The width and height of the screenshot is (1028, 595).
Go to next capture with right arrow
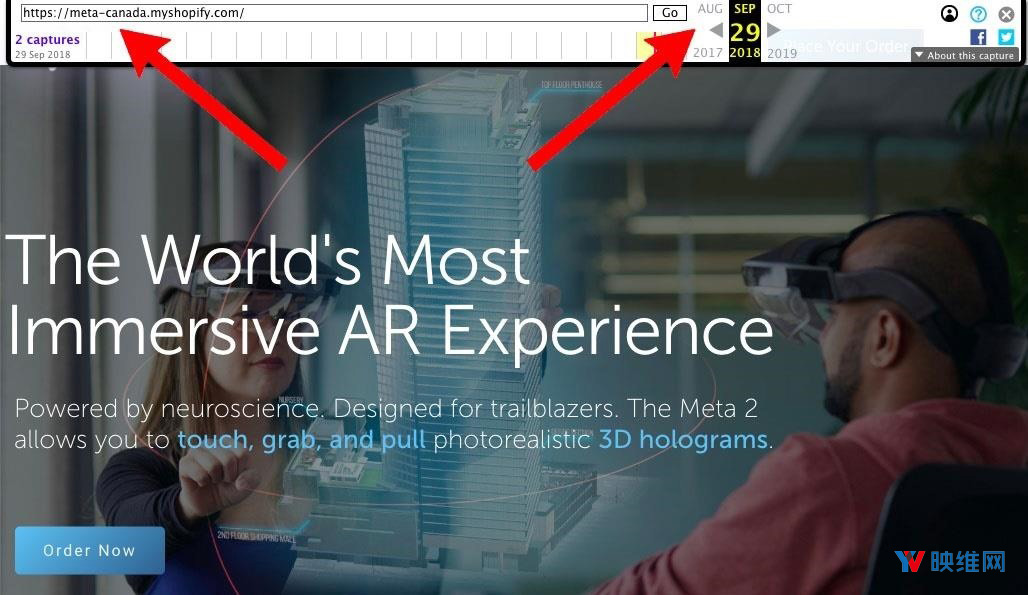tap(774, 30)
